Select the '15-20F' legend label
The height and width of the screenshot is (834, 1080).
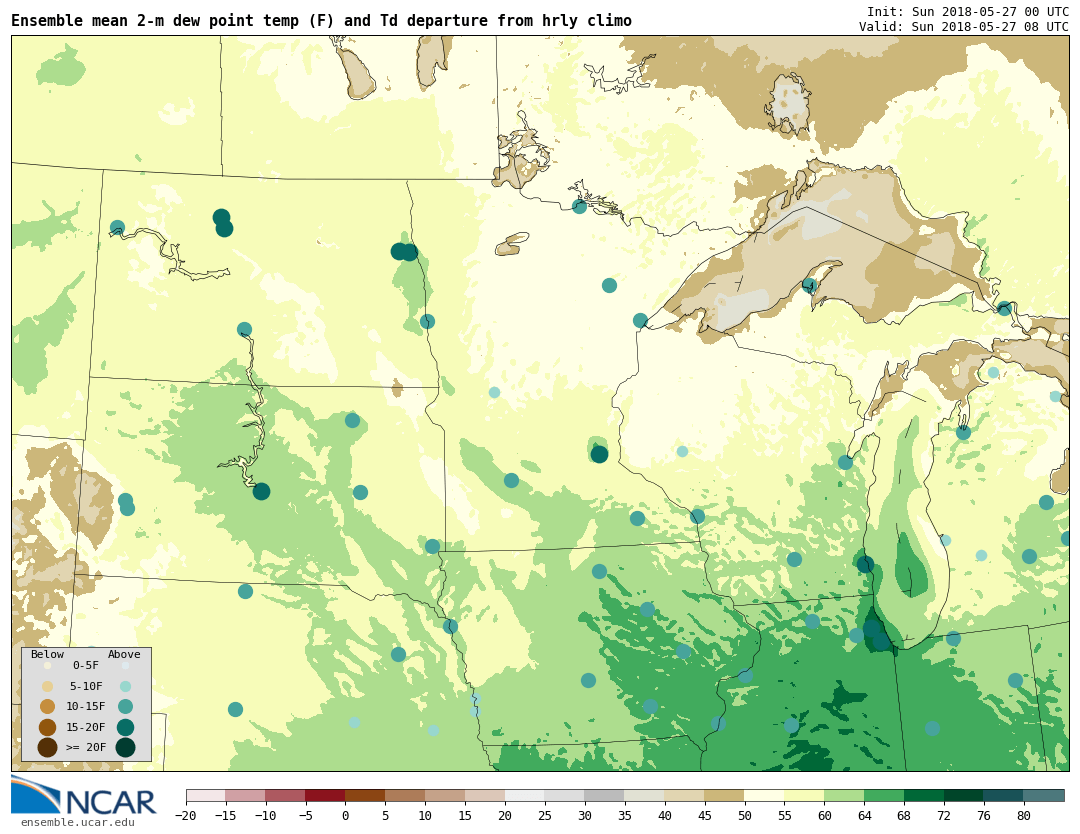[86, 727]
